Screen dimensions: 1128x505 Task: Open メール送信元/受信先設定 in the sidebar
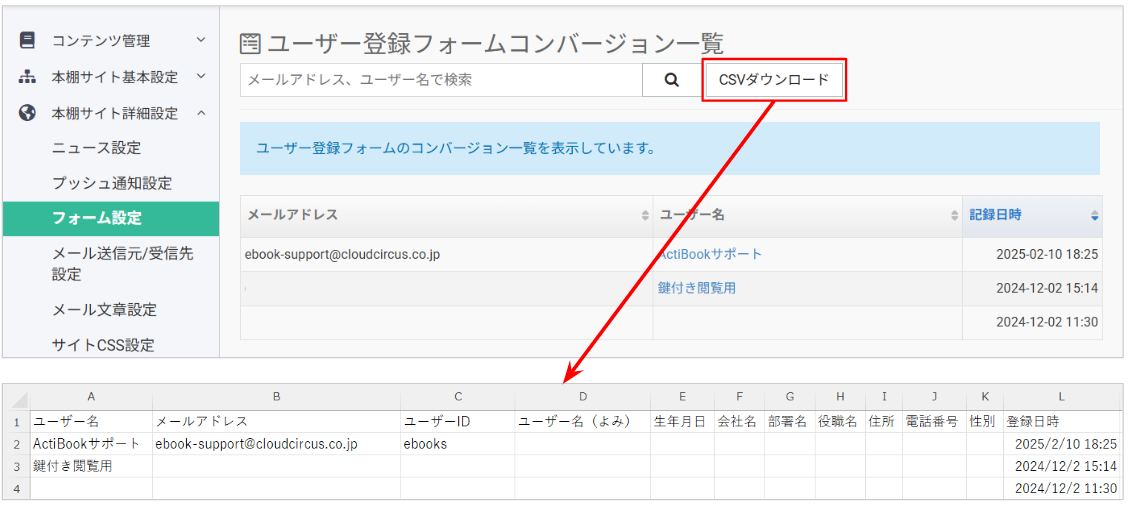click(123, 264)
